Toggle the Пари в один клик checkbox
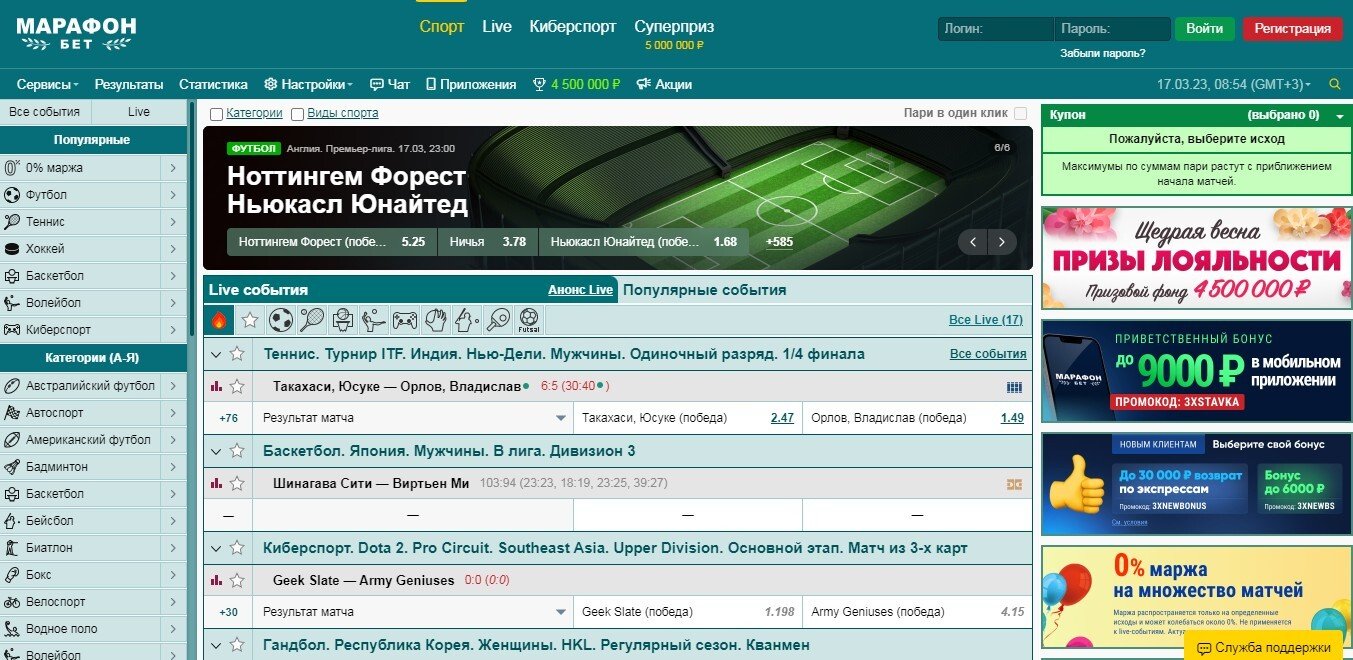This screenshot has height=660, width=1353. [x=1020, y=114]
